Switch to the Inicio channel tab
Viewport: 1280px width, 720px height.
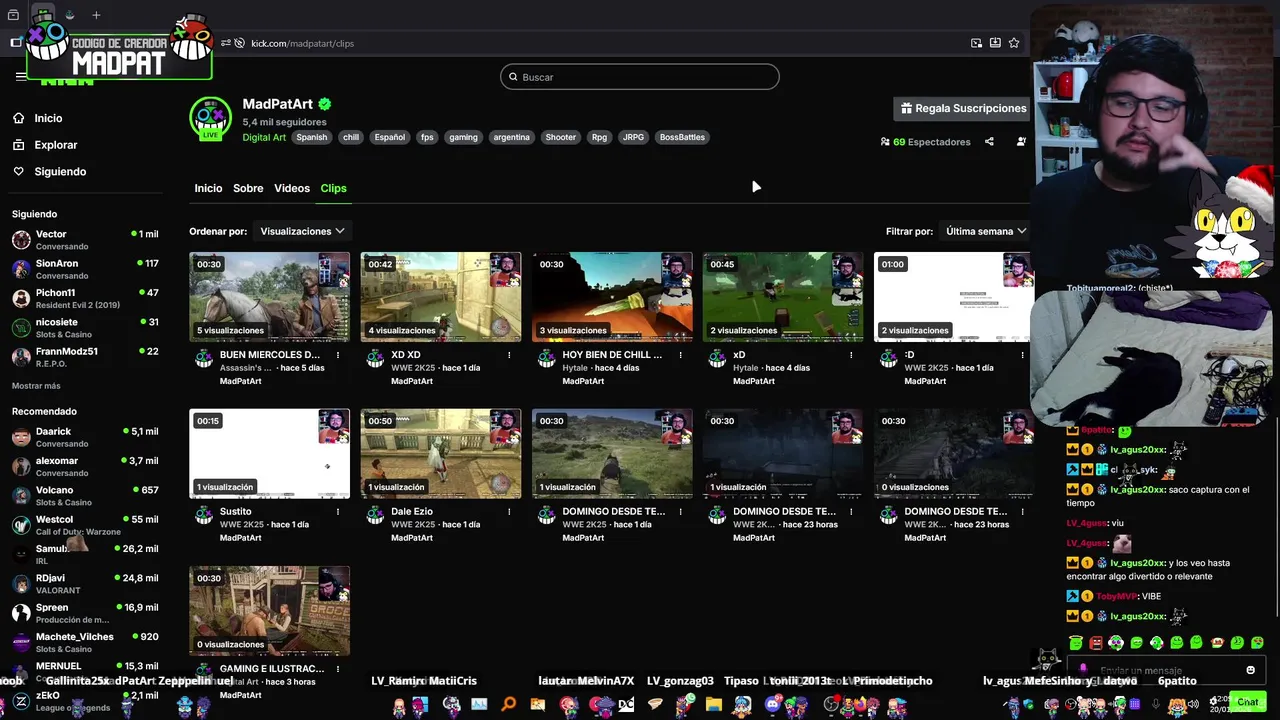point(208,188)
